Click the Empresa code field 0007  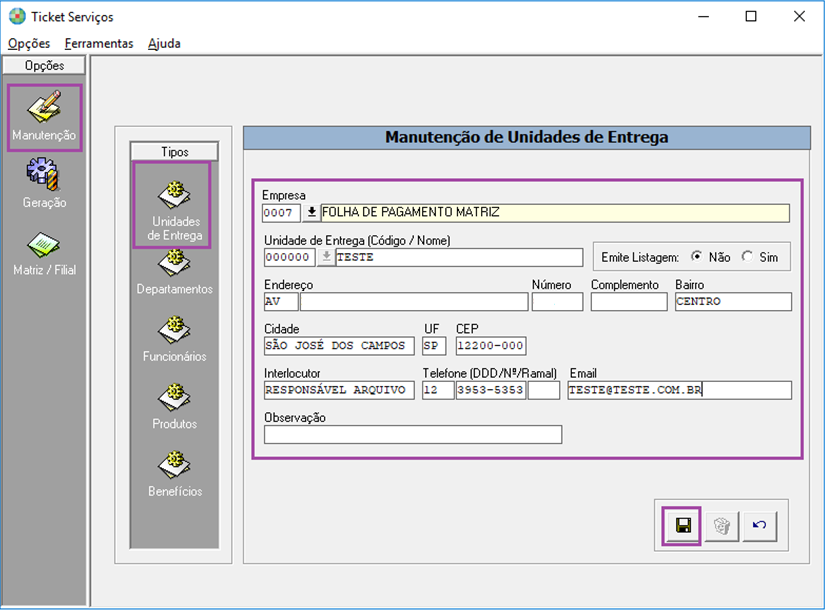pos(281,213)
